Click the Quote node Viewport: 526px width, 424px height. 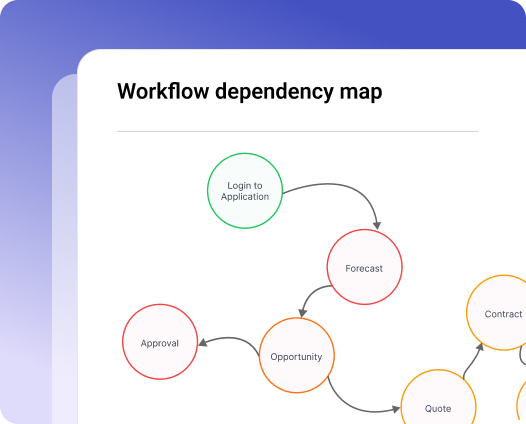click(x=438, y=397)
